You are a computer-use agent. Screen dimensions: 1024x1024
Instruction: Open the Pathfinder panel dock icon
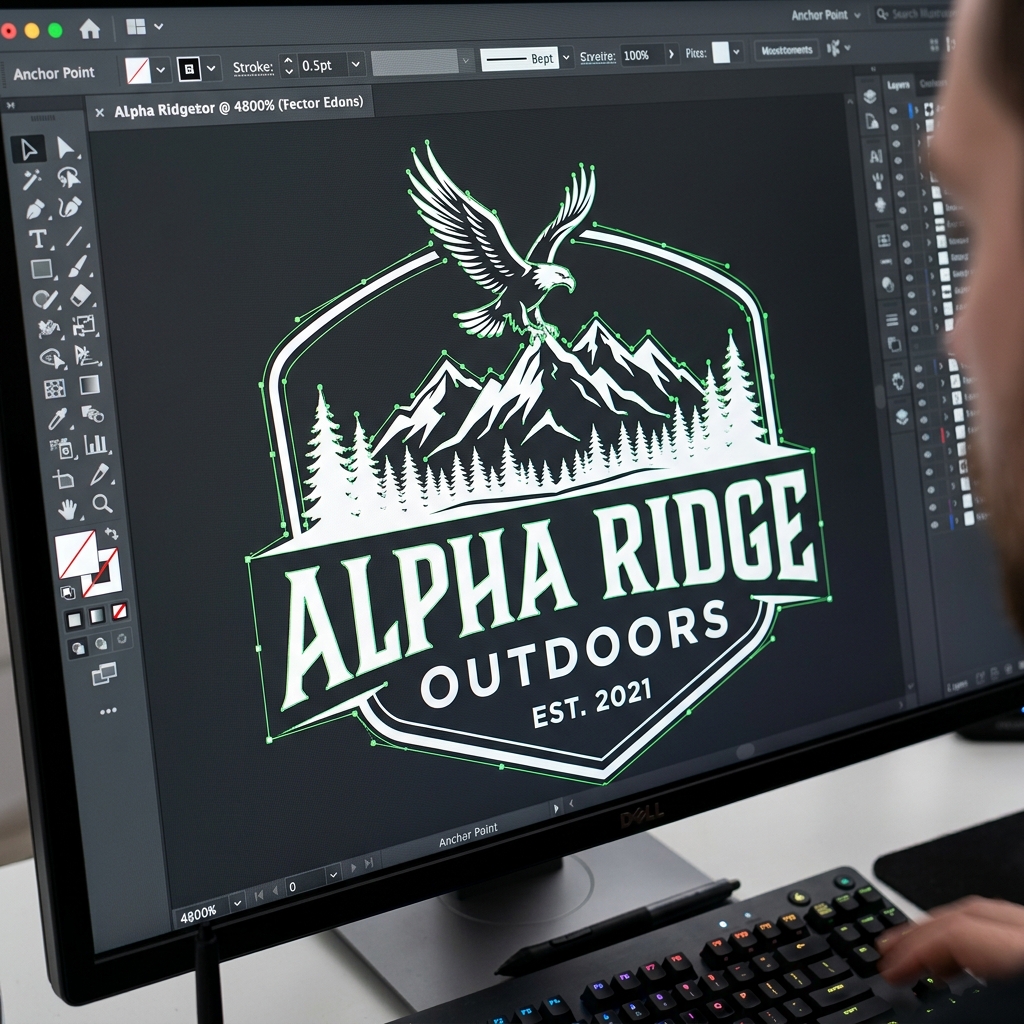(x=894, y=344)
